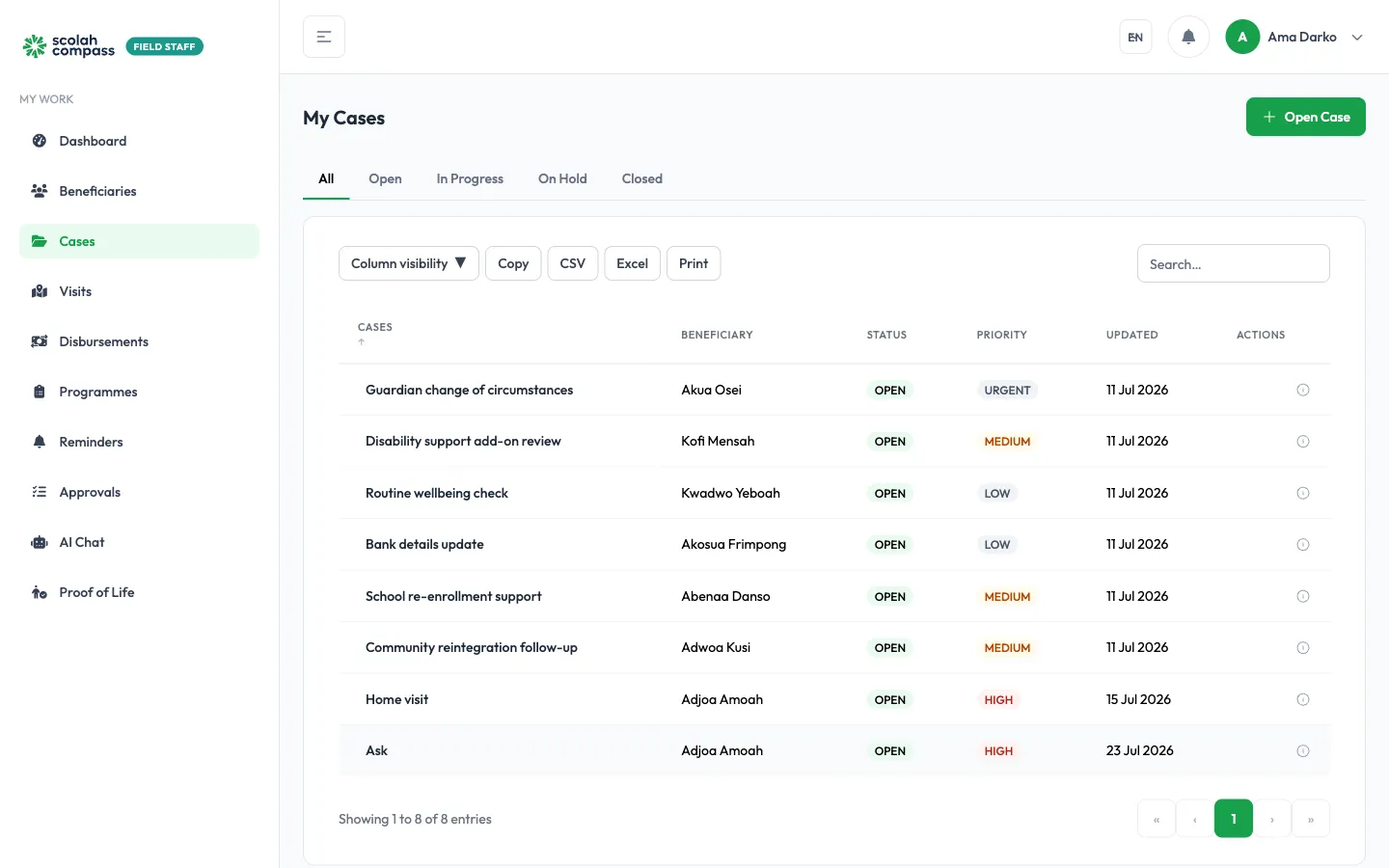Click the Scolah Compass logo
This screenshot has height=868, width=1389.
tap(68, 45)
